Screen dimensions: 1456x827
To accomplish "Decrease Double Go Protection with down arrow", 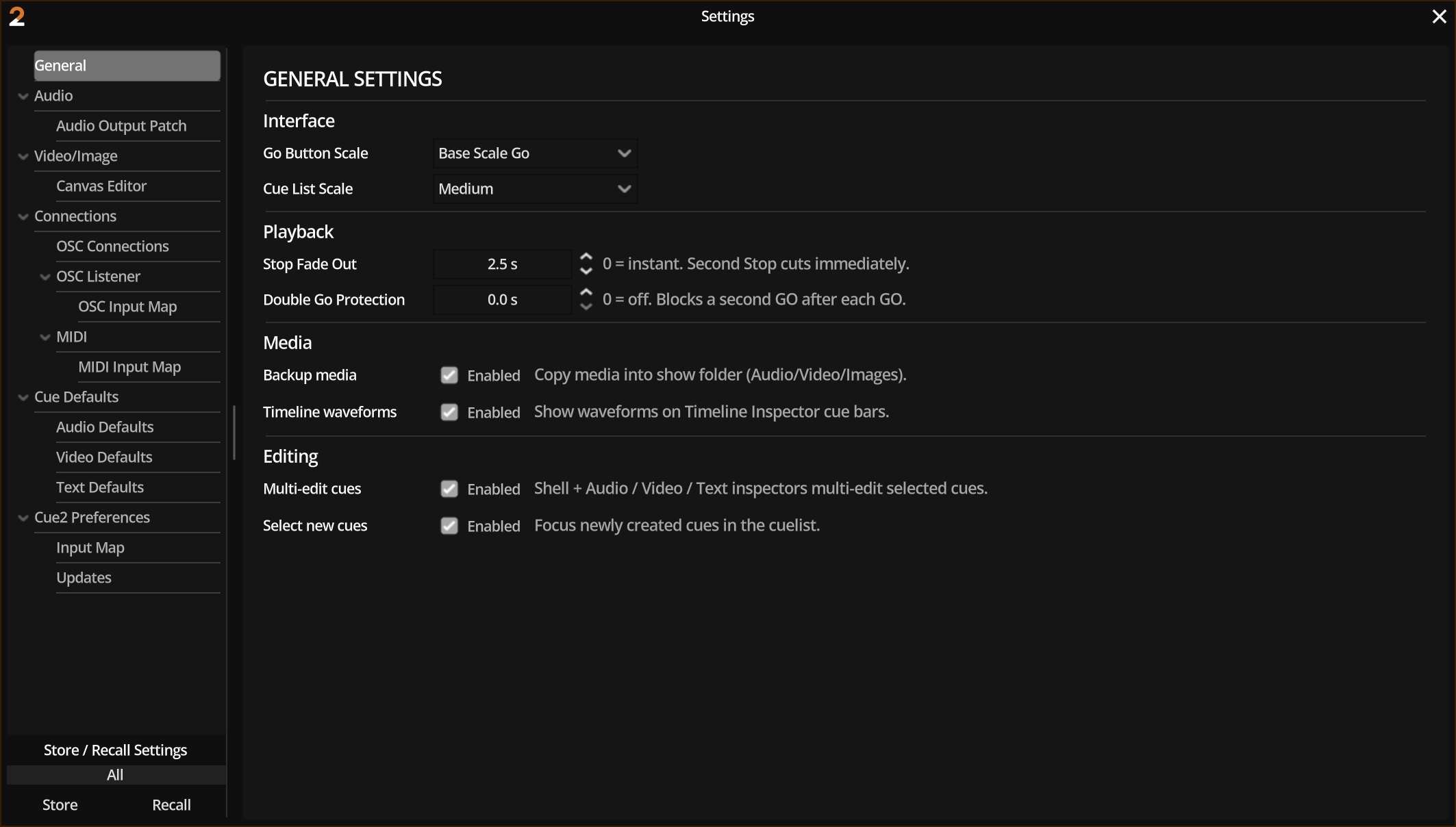I will coord(586,307).
